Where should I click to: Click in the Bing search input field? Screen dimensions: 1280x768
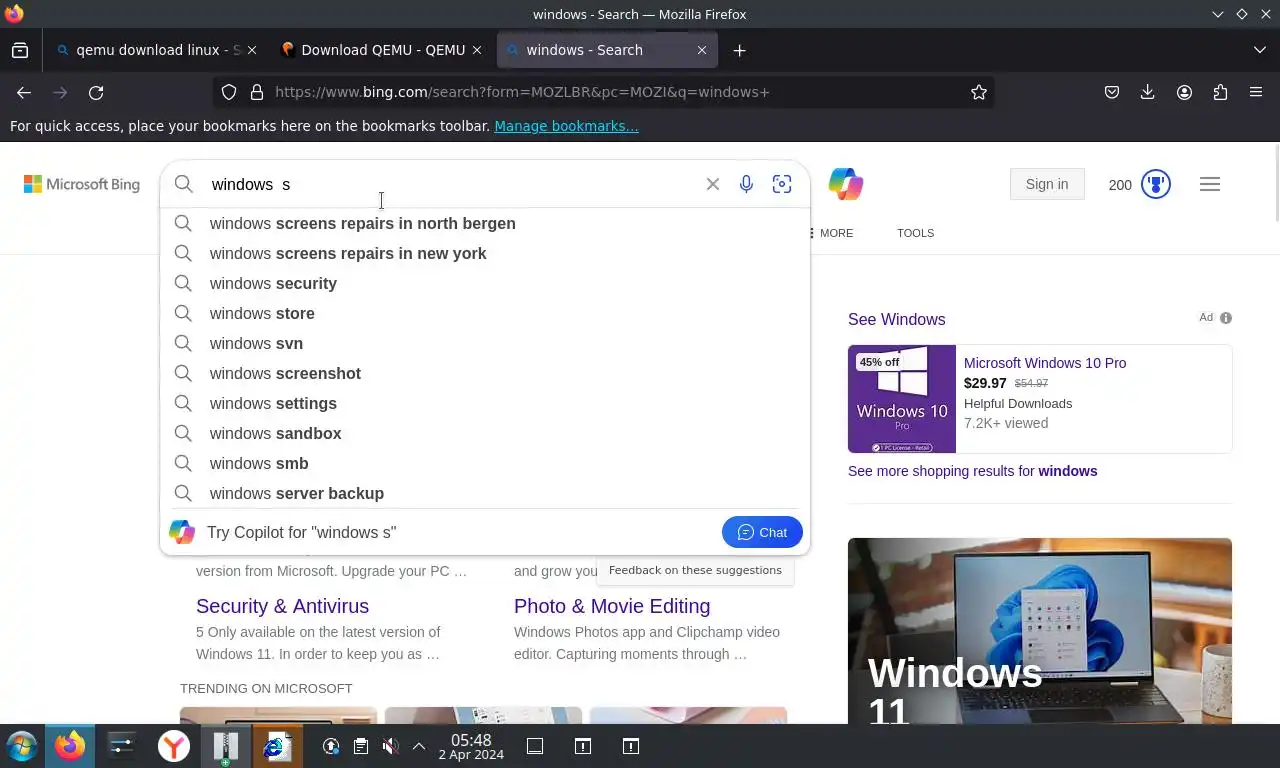pyautogui.click(x=450, y=184)
